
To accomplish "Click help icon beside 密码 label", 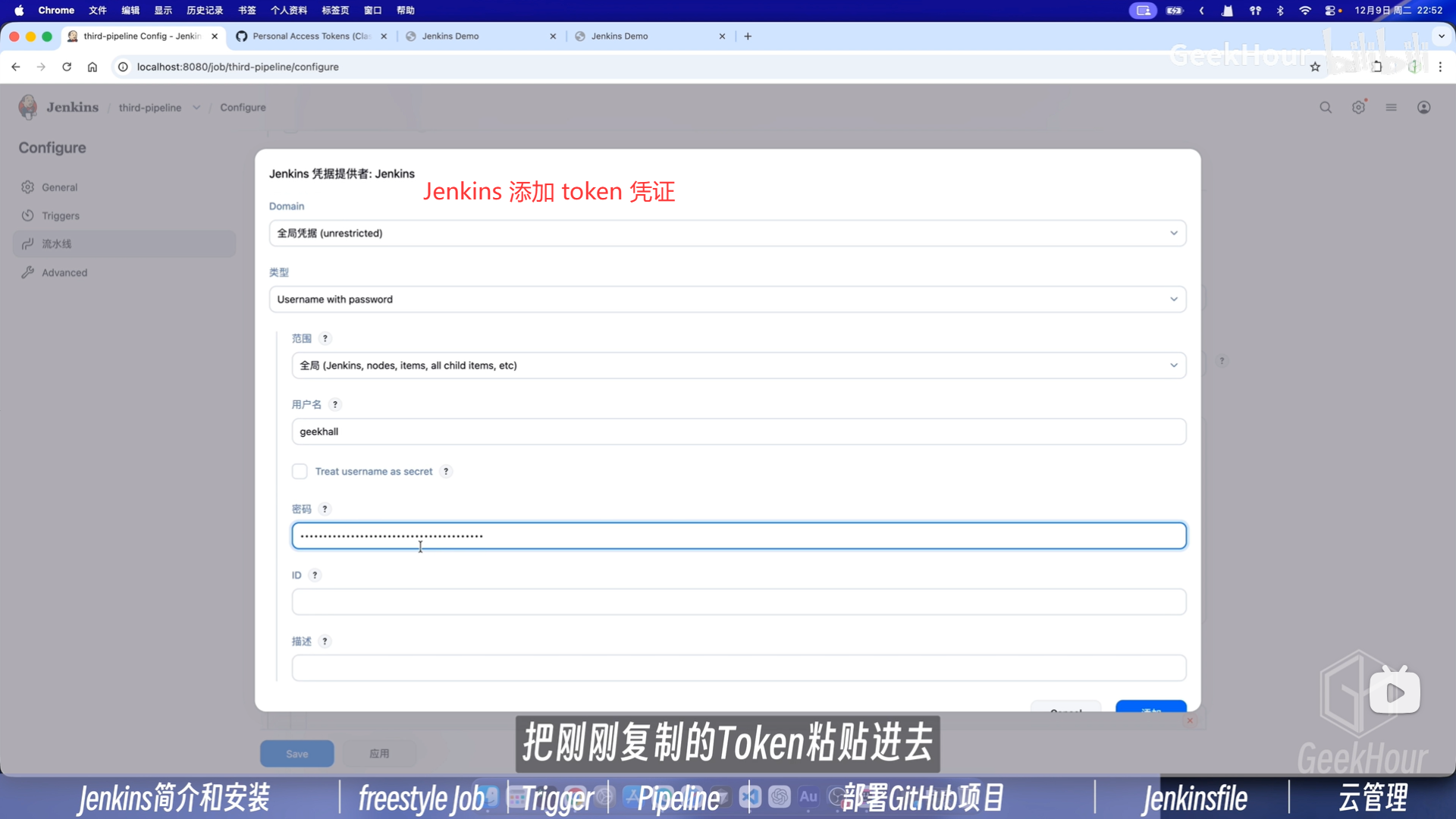I will click(325, 509).
